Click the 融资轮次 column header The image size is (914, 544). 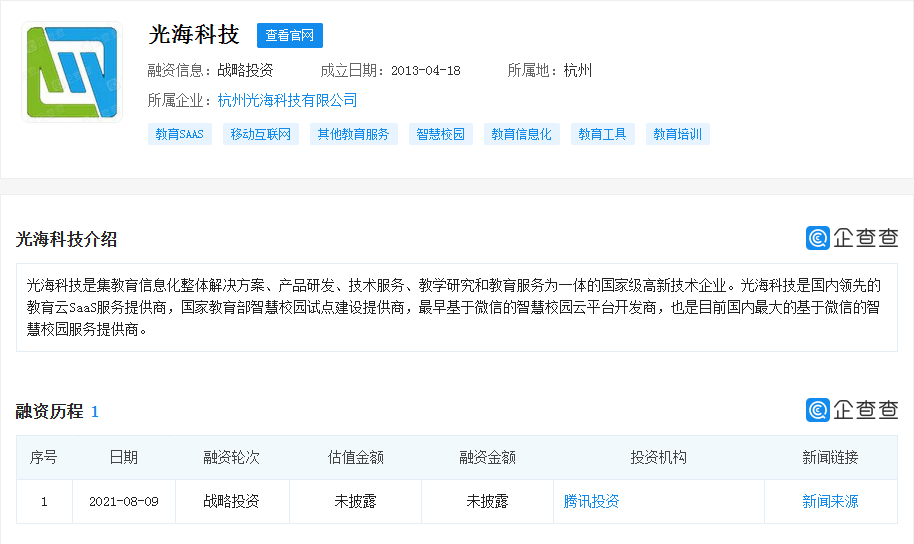pos(231,458)
